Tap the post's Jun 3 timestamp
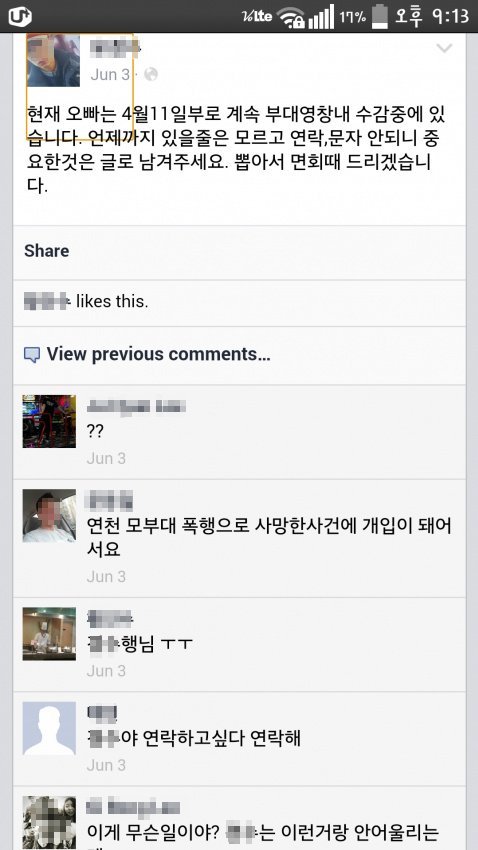The image size is (478, 850). tap(110, 74)
